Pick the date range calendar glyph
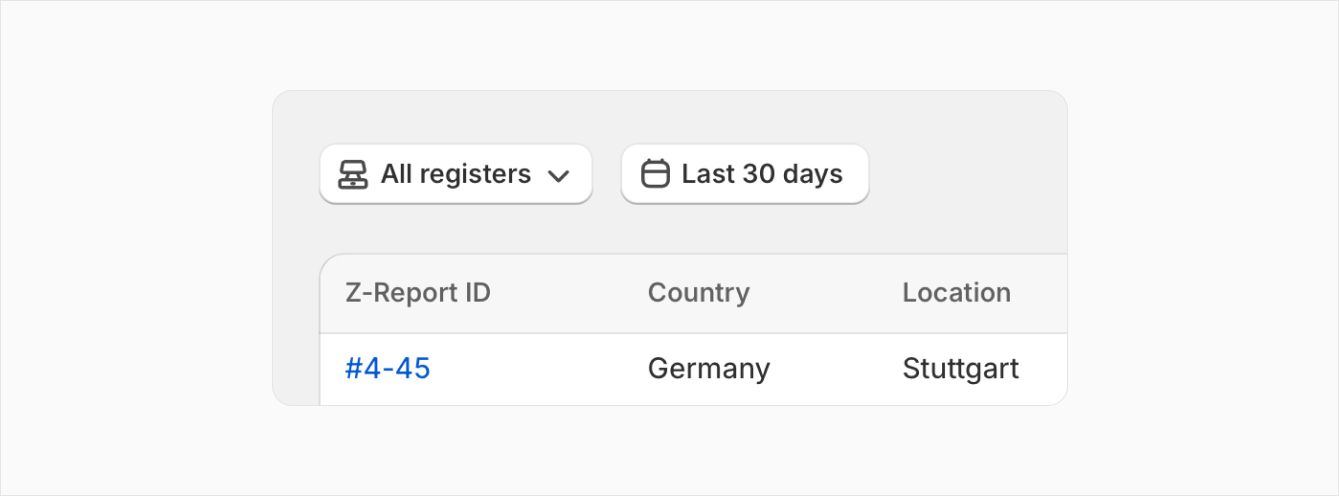The image size is (1339, 496). click(655, 174)
